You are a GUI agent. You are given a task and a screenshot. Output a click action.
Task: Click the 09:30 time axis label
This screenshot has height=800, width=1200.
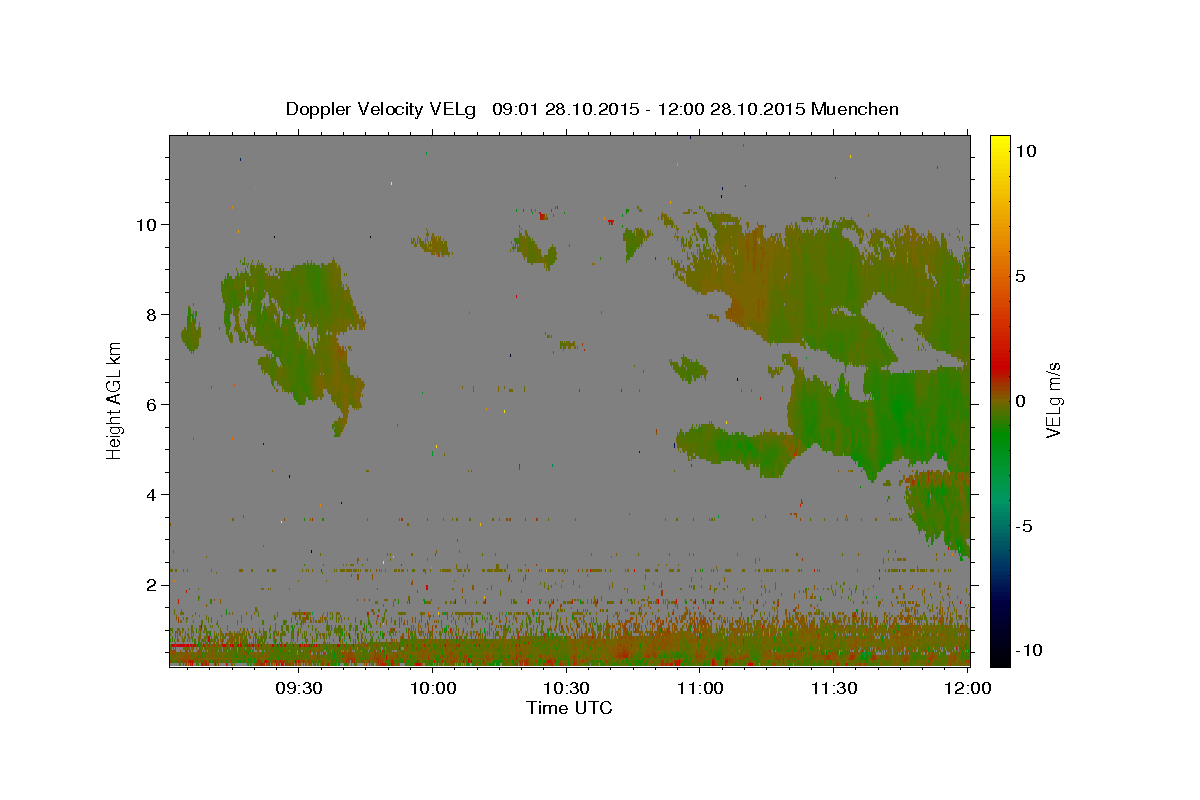click(x=300, y=688)
